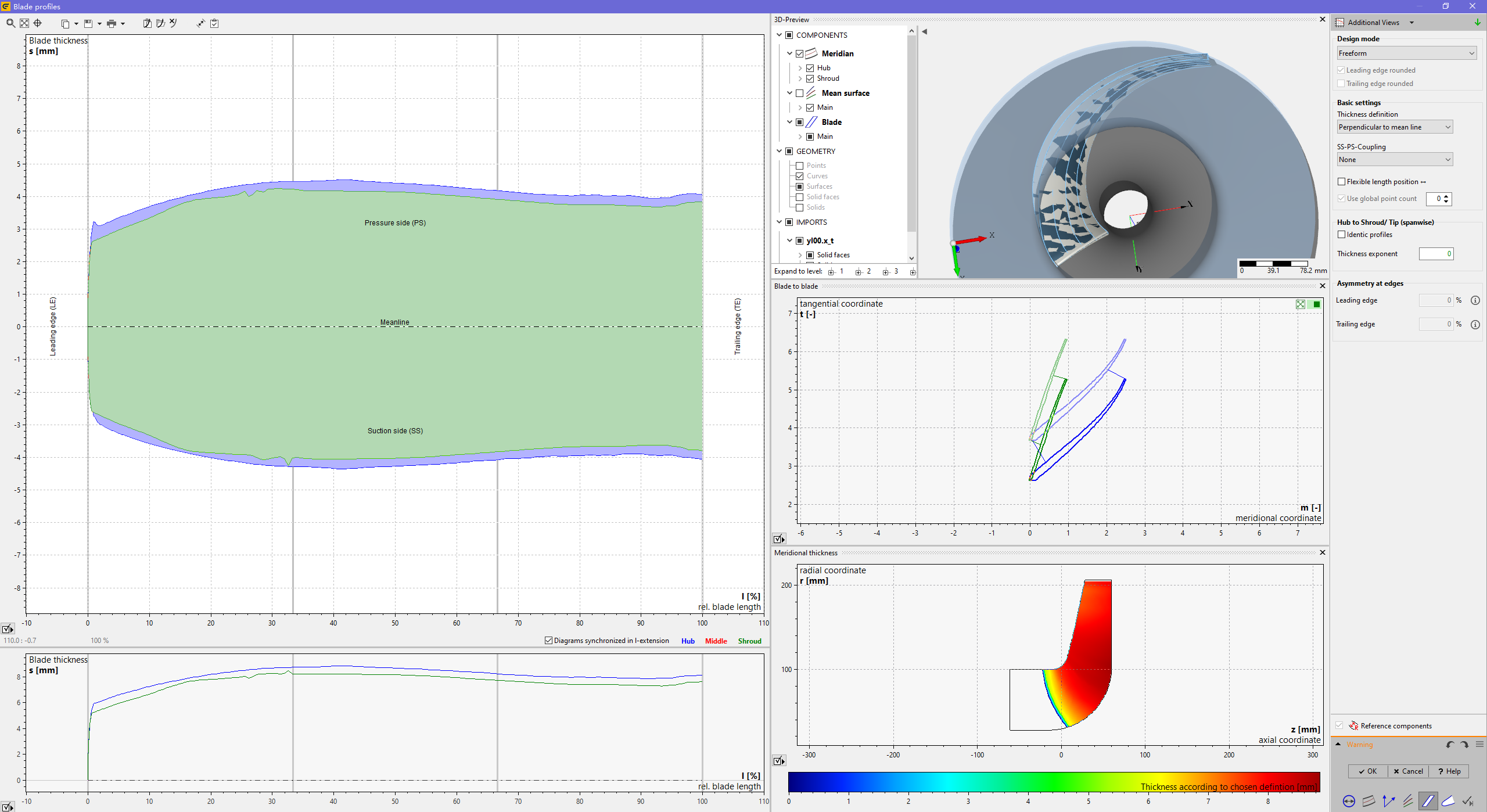Open the blade properties vector step icon
Screen dimensions: 1487x812
pos(1388,801)
